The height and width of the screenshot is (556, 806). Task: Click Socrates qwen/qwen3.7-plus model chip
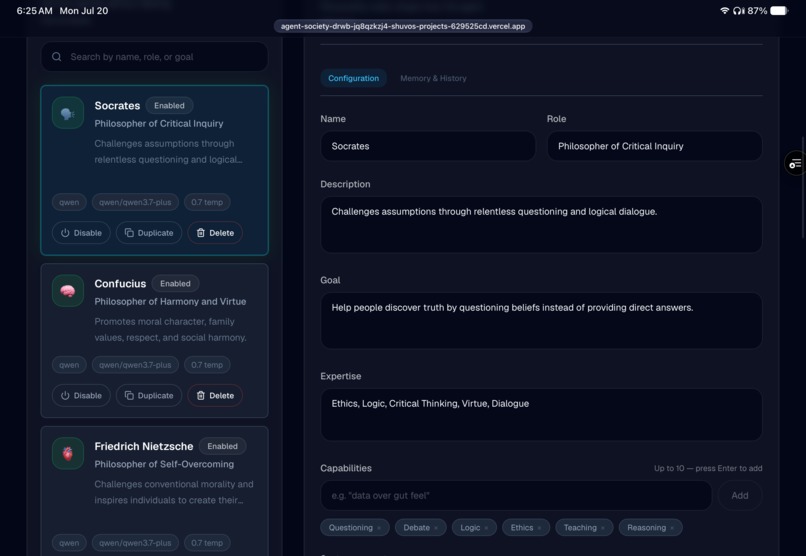tap(135, 202)
